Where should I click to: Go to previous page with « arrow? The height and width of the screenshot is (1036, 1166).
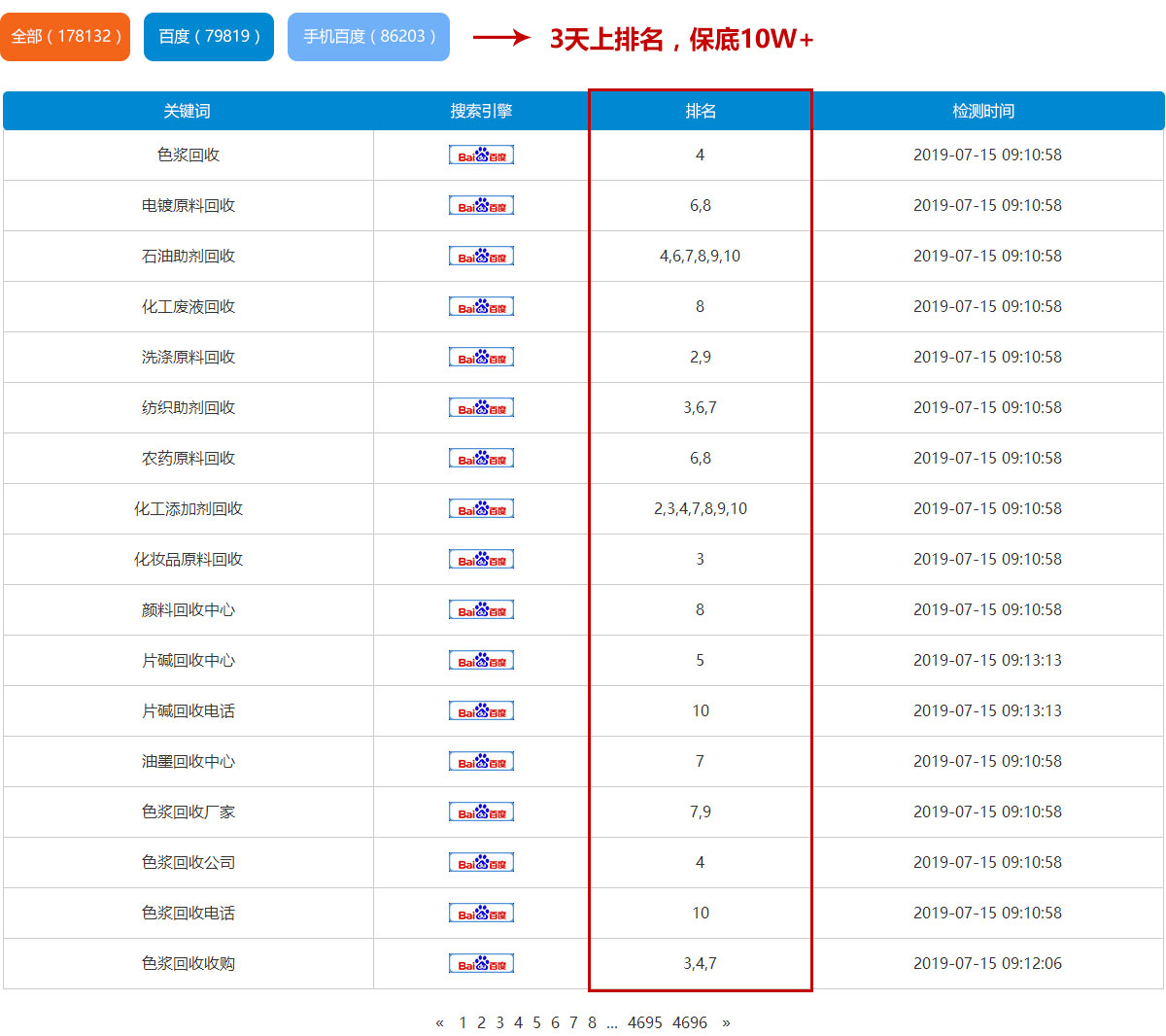click(440, 1022)
